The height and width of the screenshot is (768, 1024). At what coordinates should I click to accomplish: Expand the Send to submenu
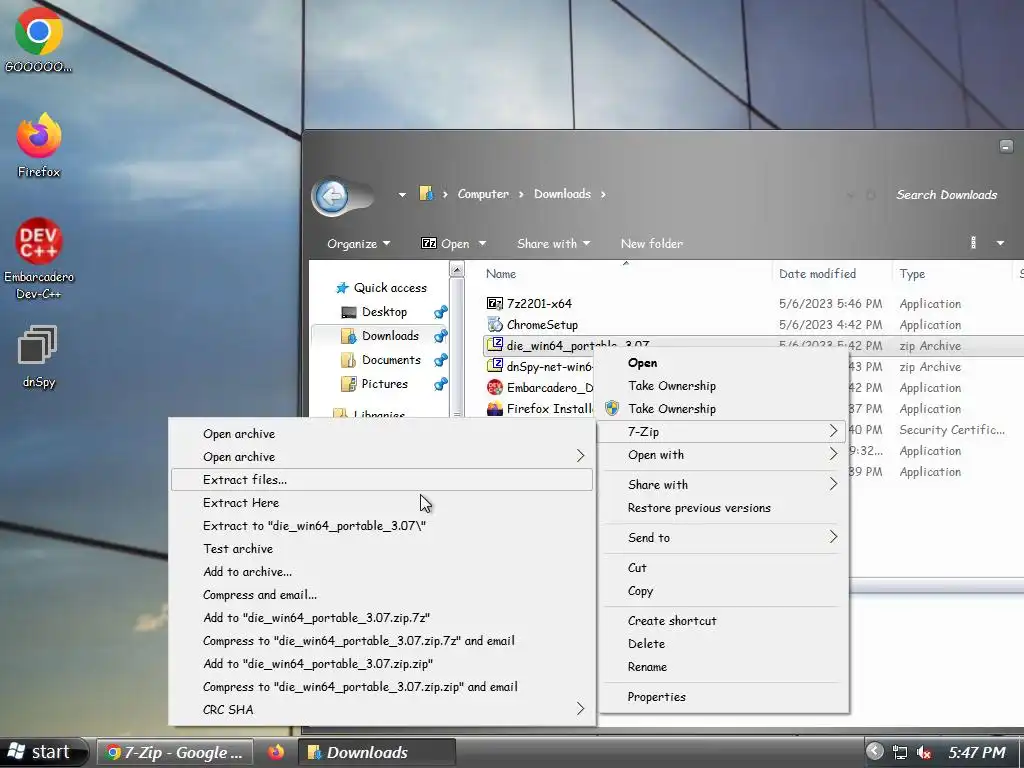(723, 537)
